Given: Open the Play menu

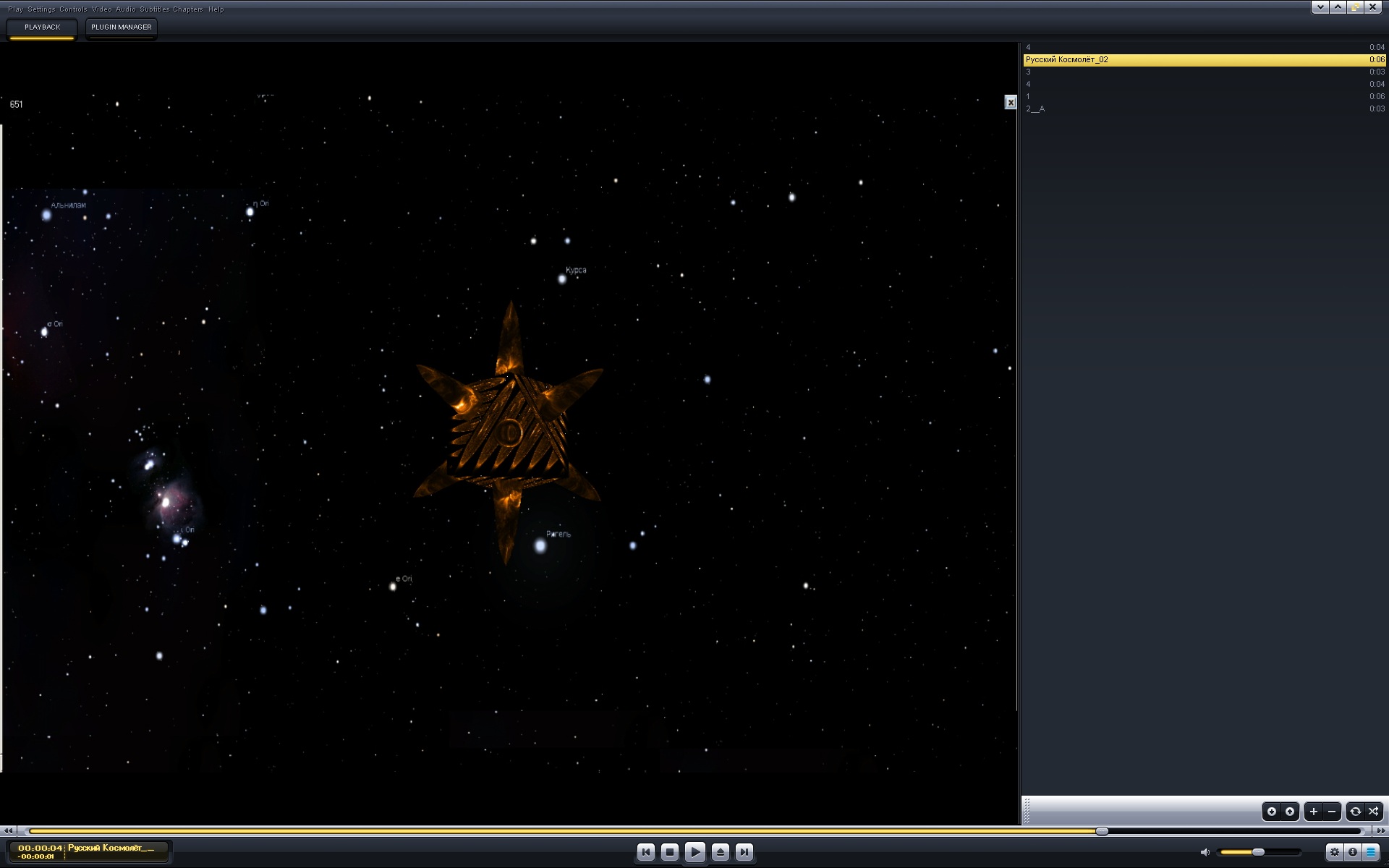Looking at the screenshot, I should point(15,9).
